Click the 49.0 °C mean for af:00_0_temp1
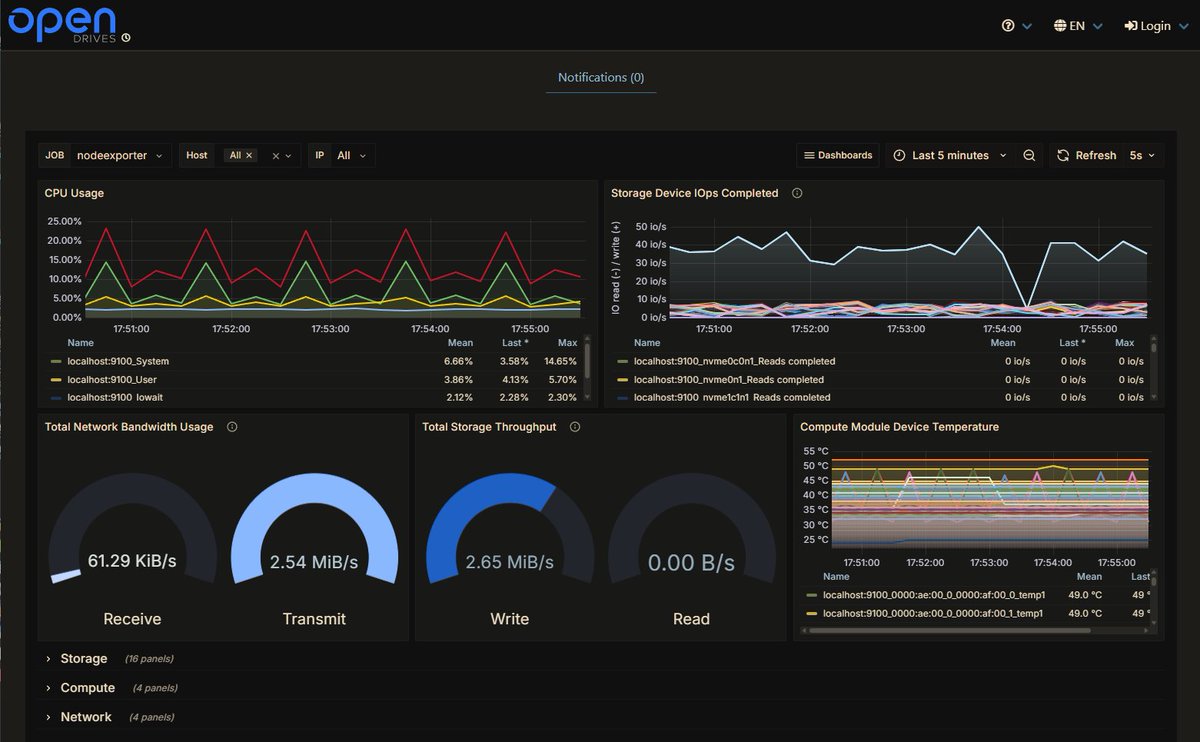 click(x=1085, y=595)
